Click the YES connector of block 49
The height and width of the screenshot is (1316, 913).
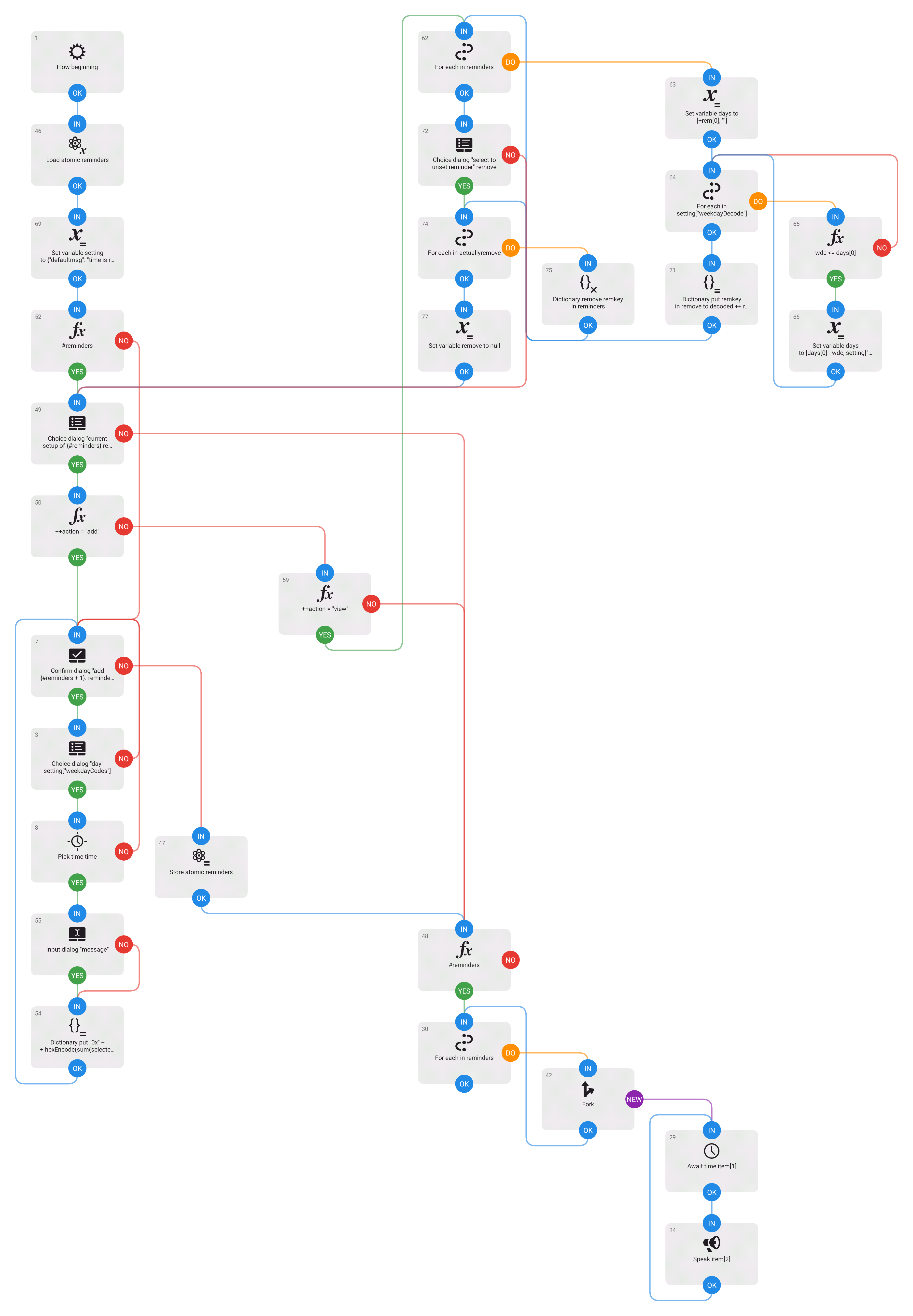77,465
